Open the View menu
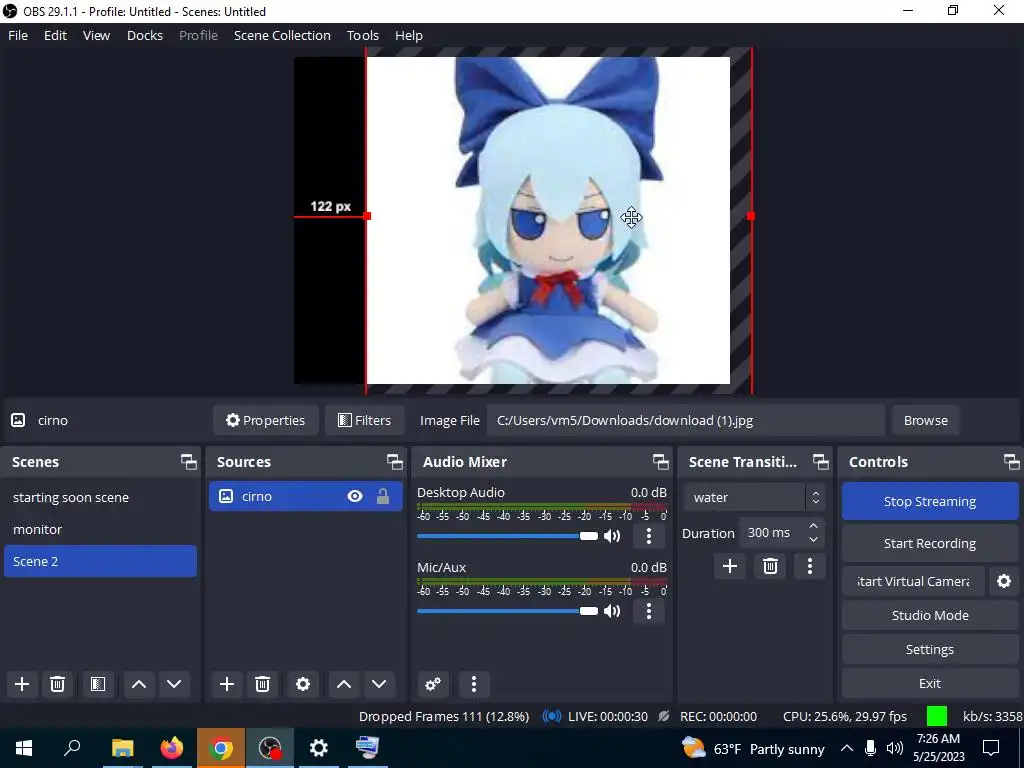 pyautogui.click(x=96, y=35)
